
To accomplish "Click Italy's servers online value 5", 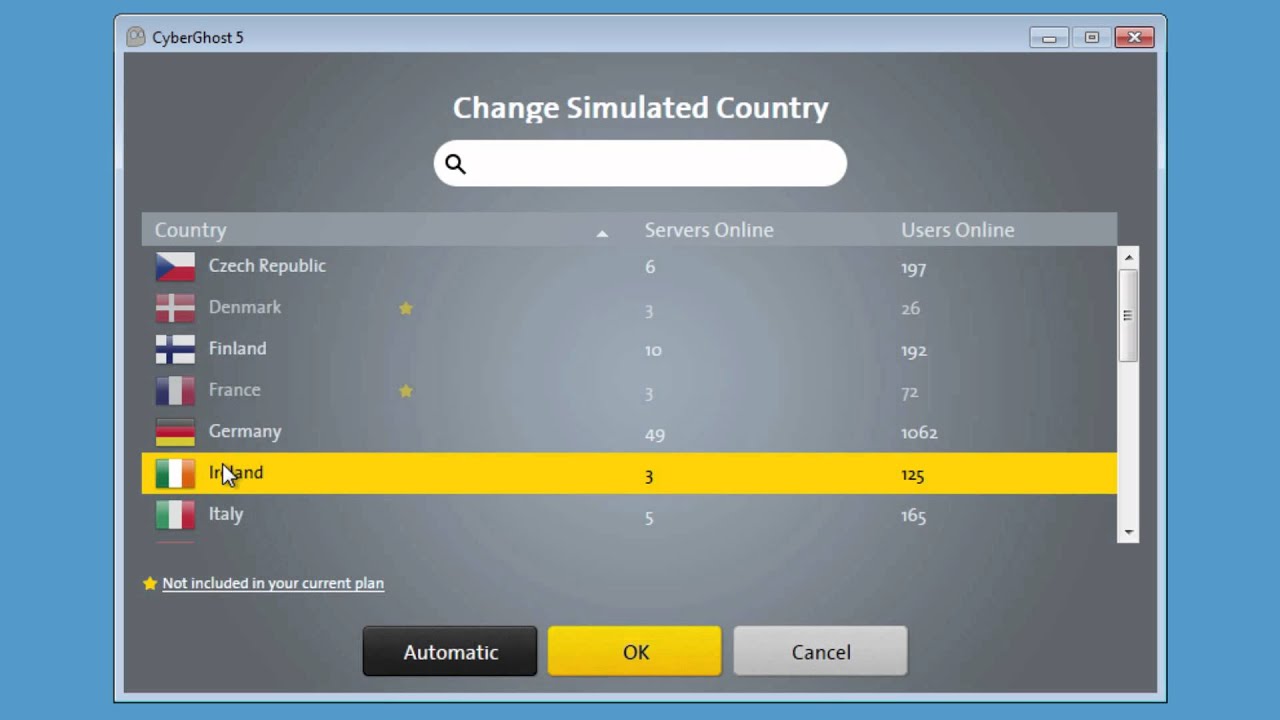I will click(649, 517).
